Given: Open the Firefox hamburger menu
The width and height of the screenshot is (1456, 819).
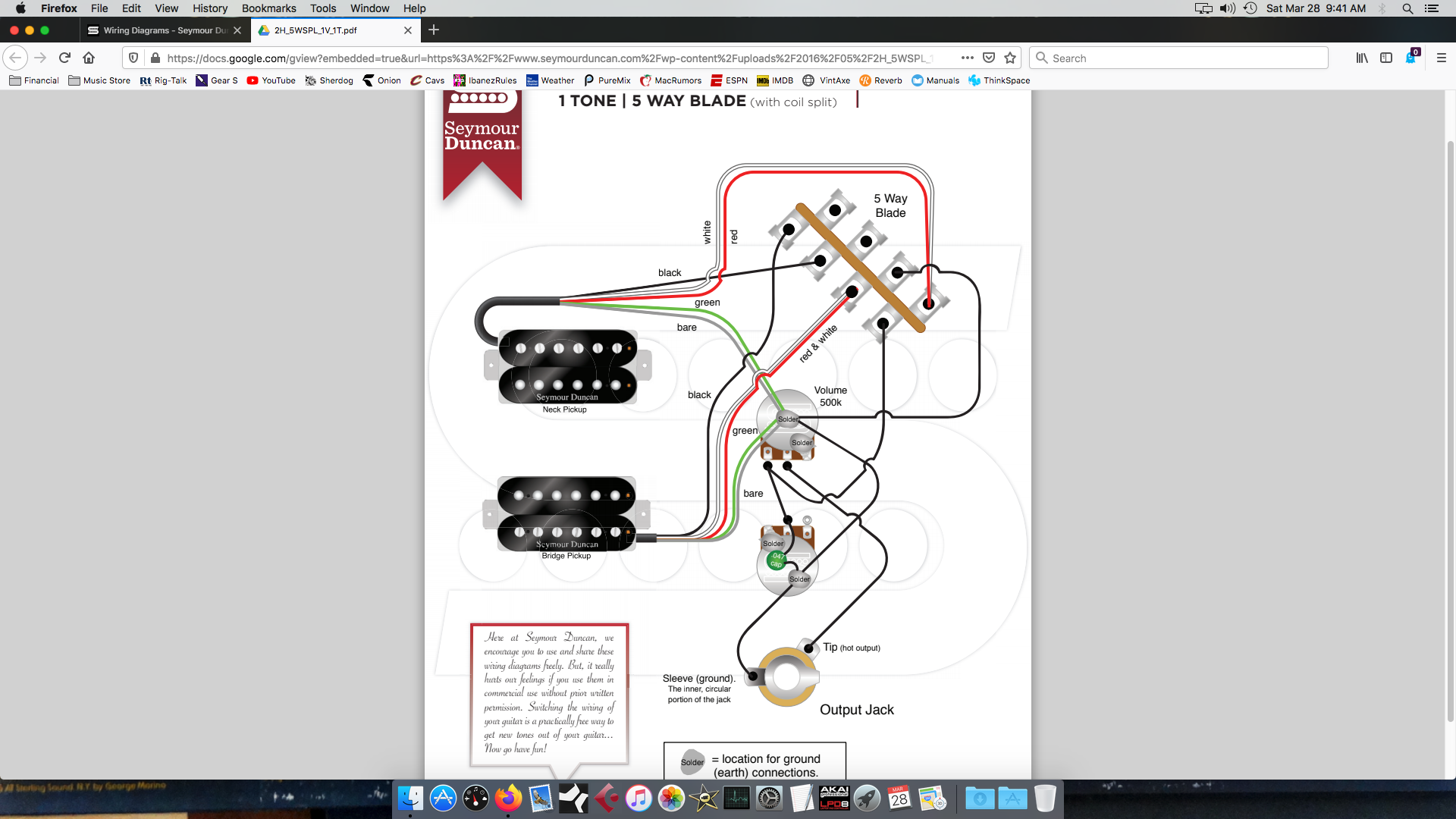Looking at the screenshot, I should coord(1442,58).
